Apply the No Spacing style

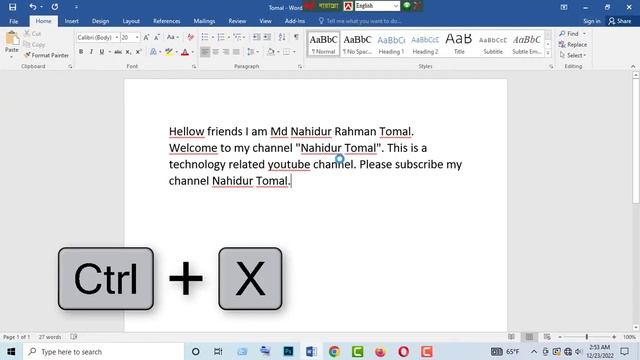click(x=357, y=44)
